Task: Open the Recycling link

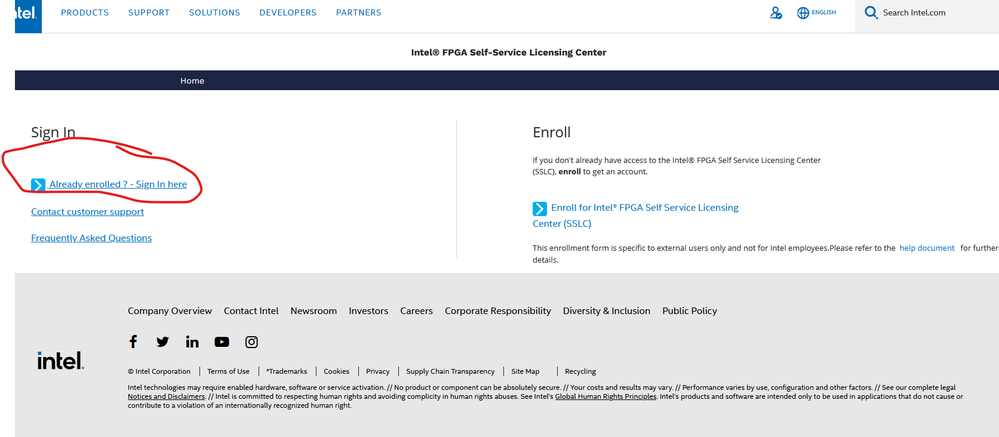Action: pyautogui.click(x=580, y=371)
